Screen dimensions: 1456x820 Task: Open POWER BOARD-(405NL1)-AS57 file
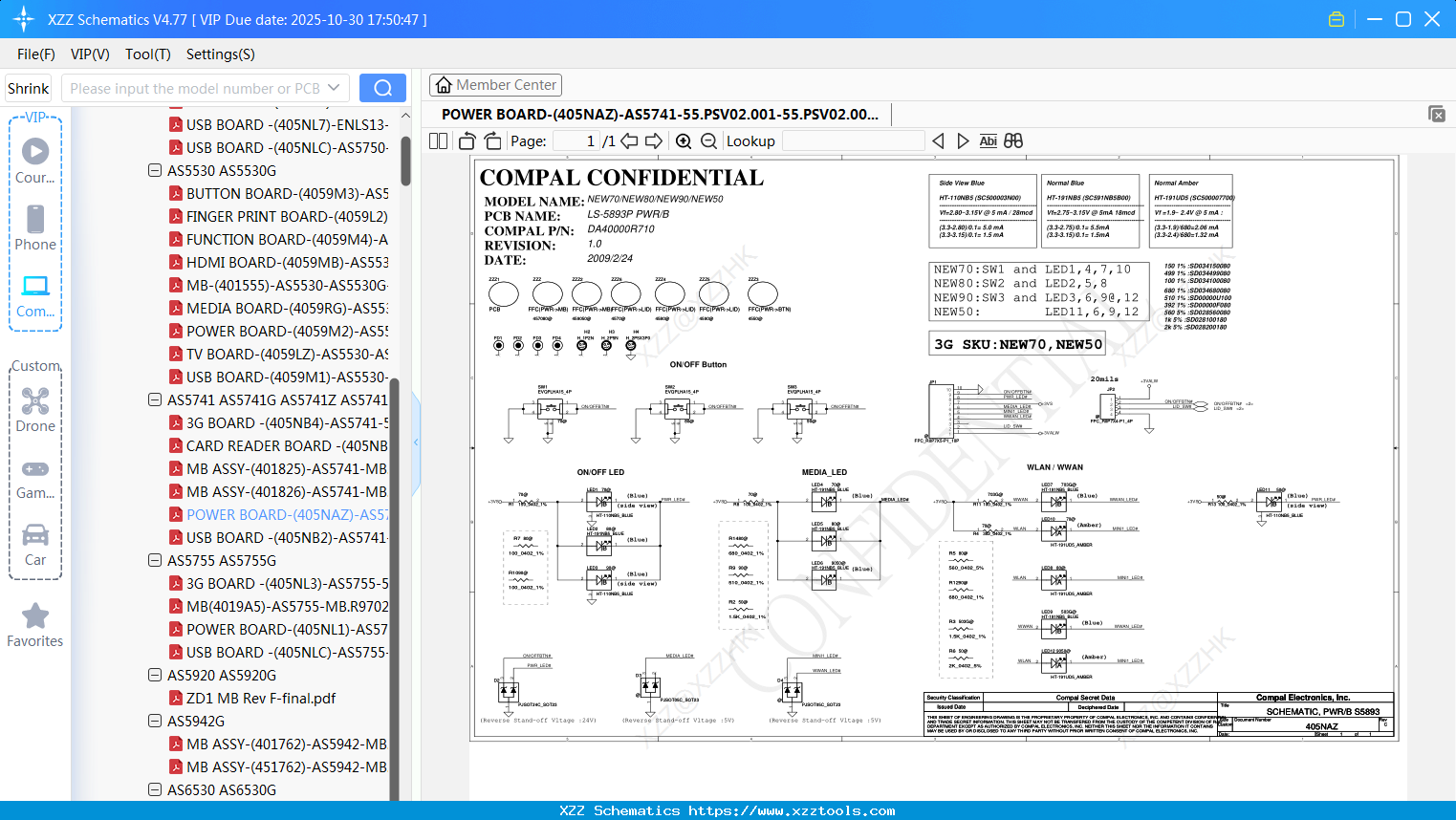(287, 629)
